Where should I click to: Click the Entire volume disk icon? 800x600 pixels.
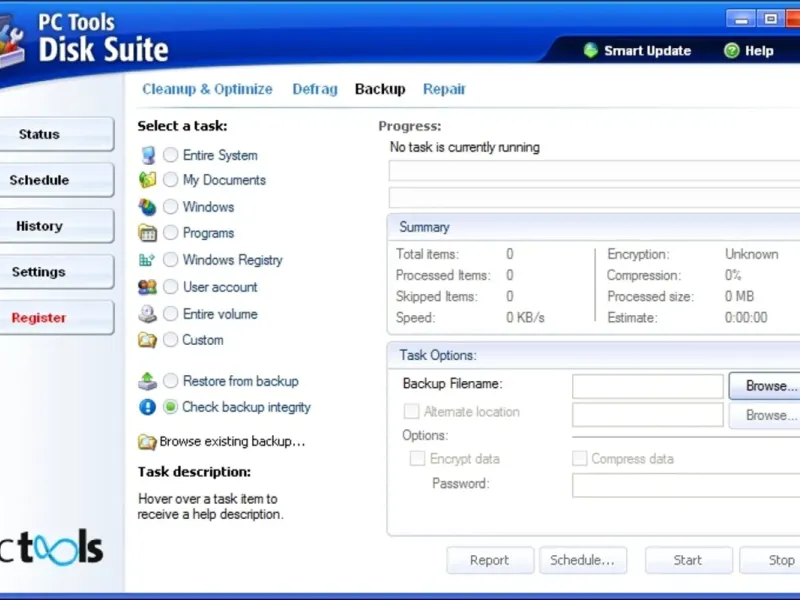(147, 314)
